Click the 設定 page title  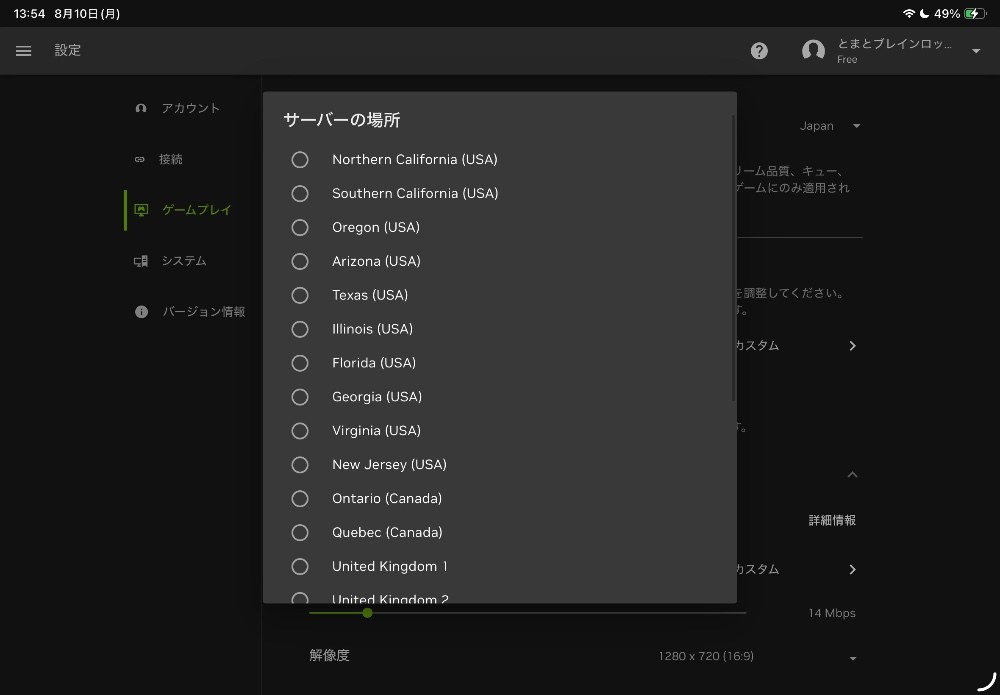(68, 50)
